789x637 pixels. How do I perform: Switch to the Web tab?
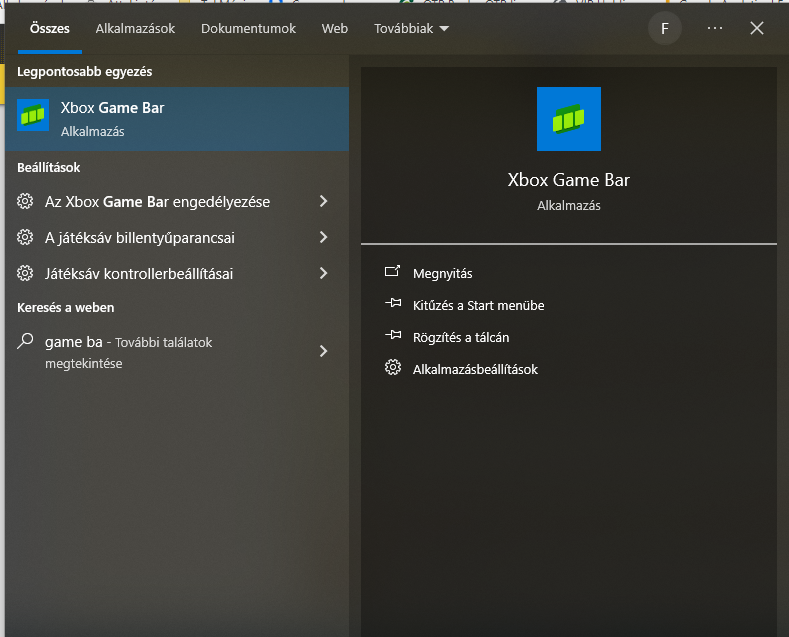pos(335,29)
